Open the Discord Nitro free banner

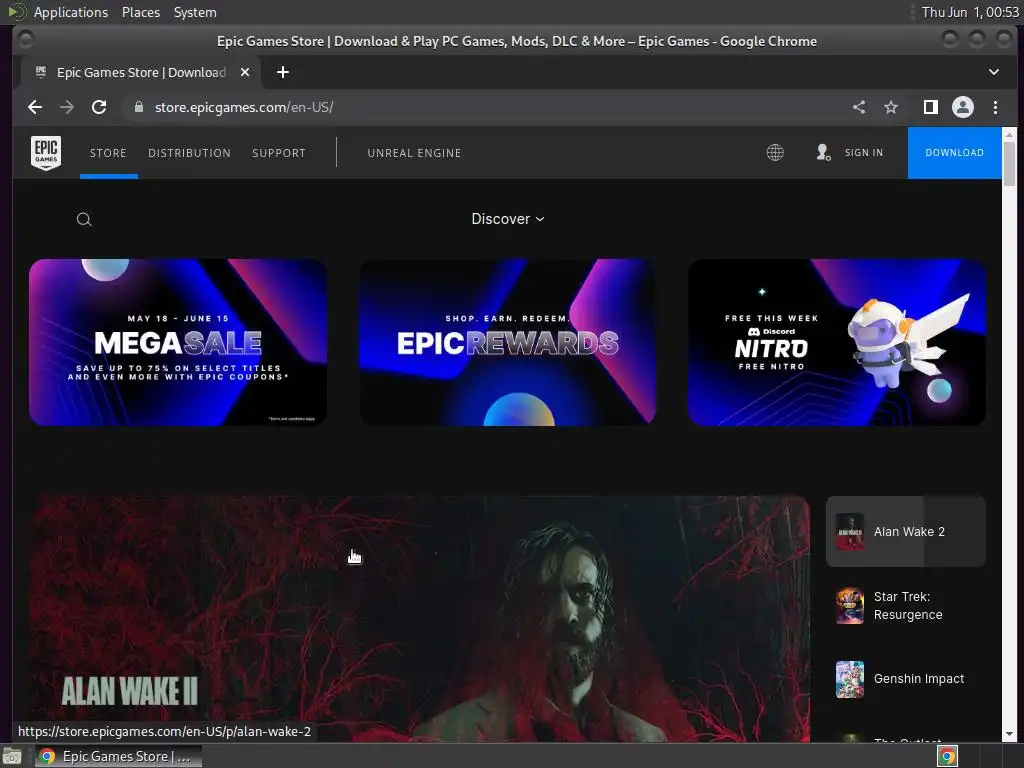pos(837,343)
